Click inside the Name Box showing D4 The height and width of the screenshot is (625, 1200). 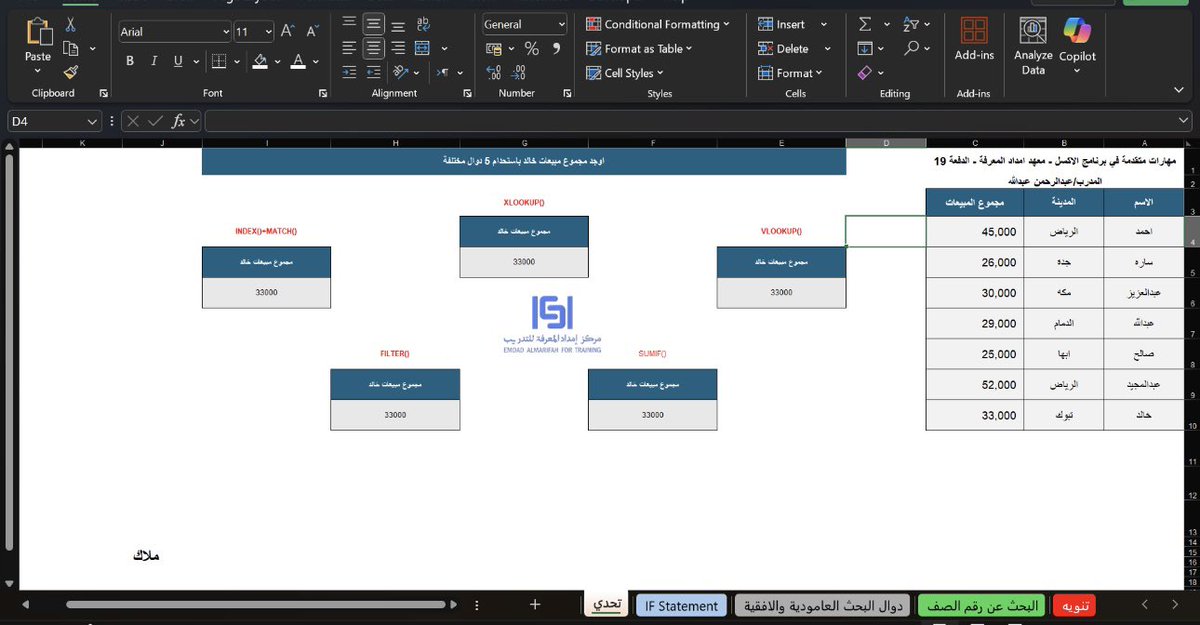click(x=47, y=121)
